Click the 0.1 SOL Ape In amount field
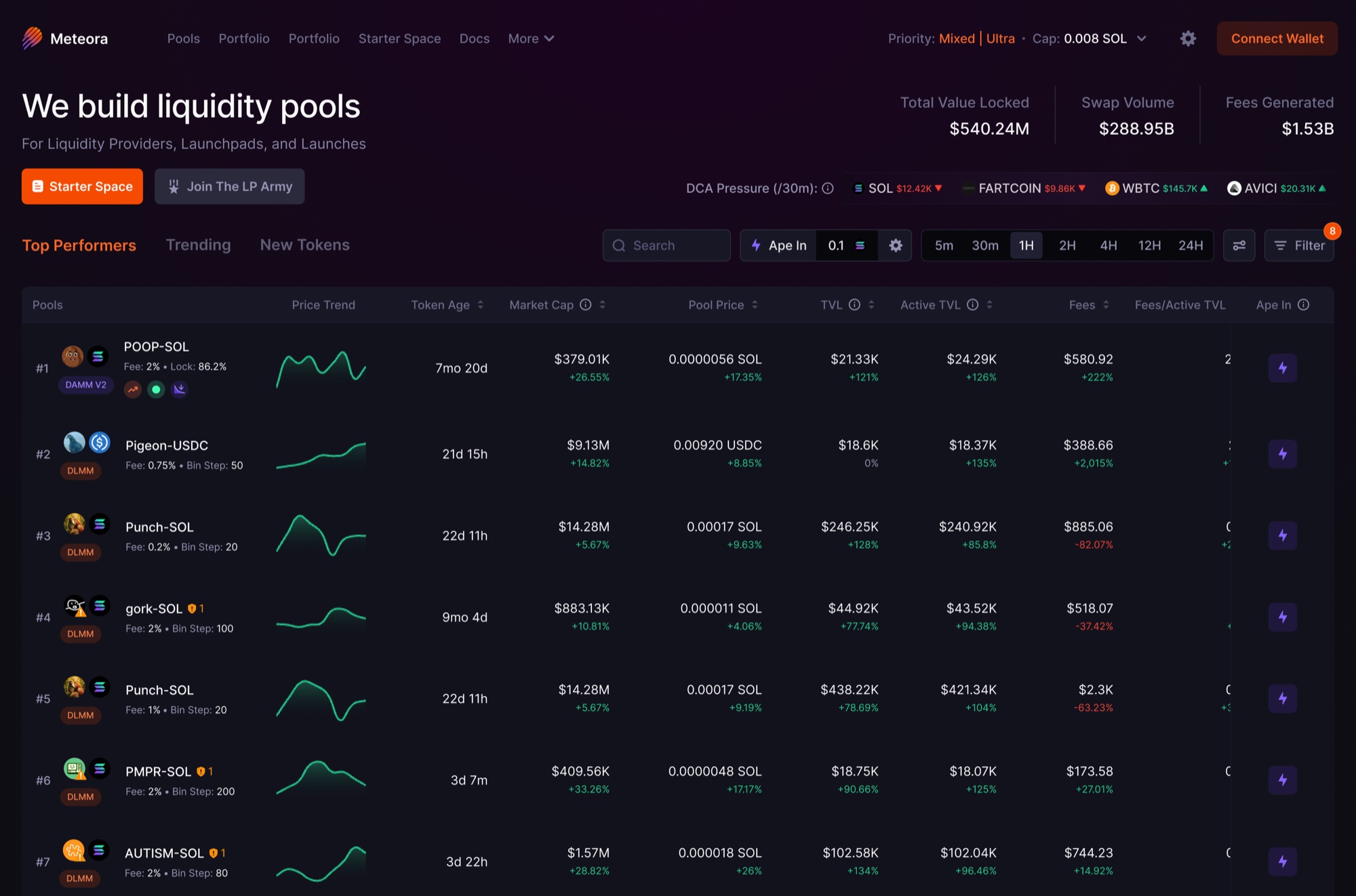 (847, 245)
